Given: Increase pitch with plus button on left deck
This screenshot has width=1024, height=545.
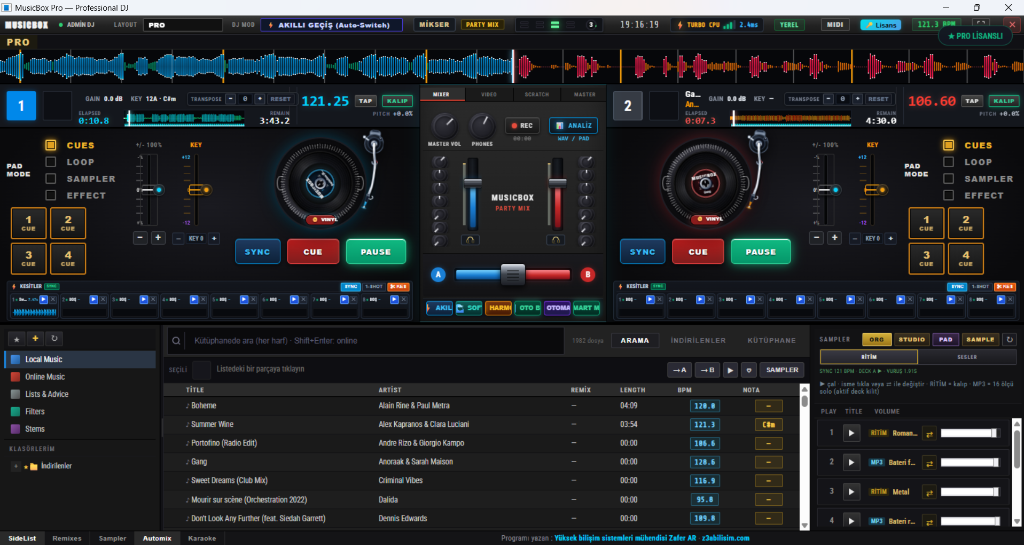Looking at the screenshot, I should (x=158, y=238).
